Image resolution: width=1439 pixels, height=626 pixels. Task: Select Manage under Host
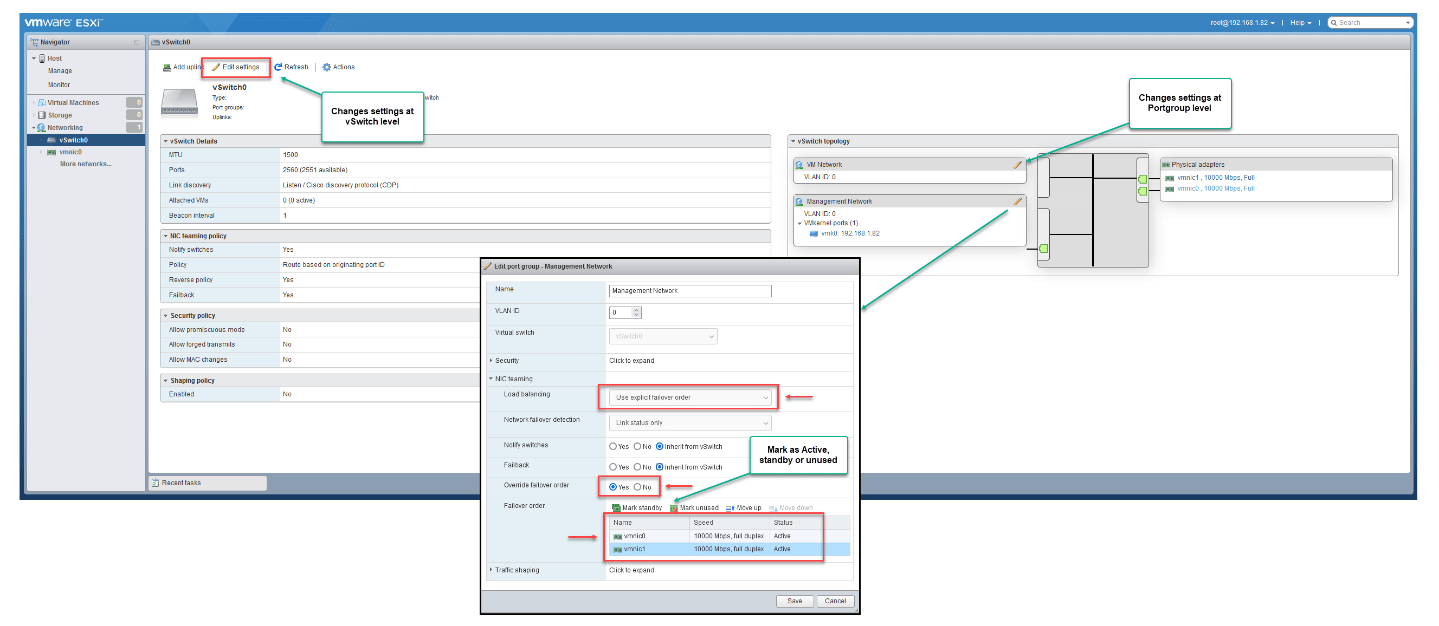60,71
